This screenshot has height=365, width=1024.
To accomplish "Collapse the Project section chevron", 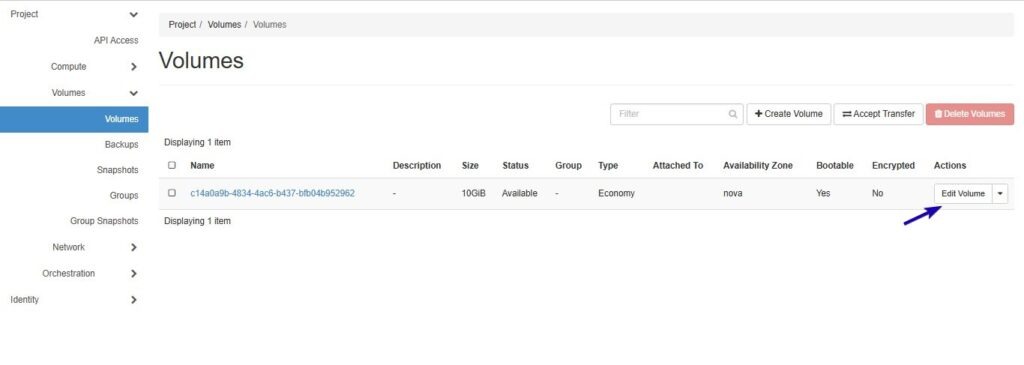I will click(x=133, y=14).
